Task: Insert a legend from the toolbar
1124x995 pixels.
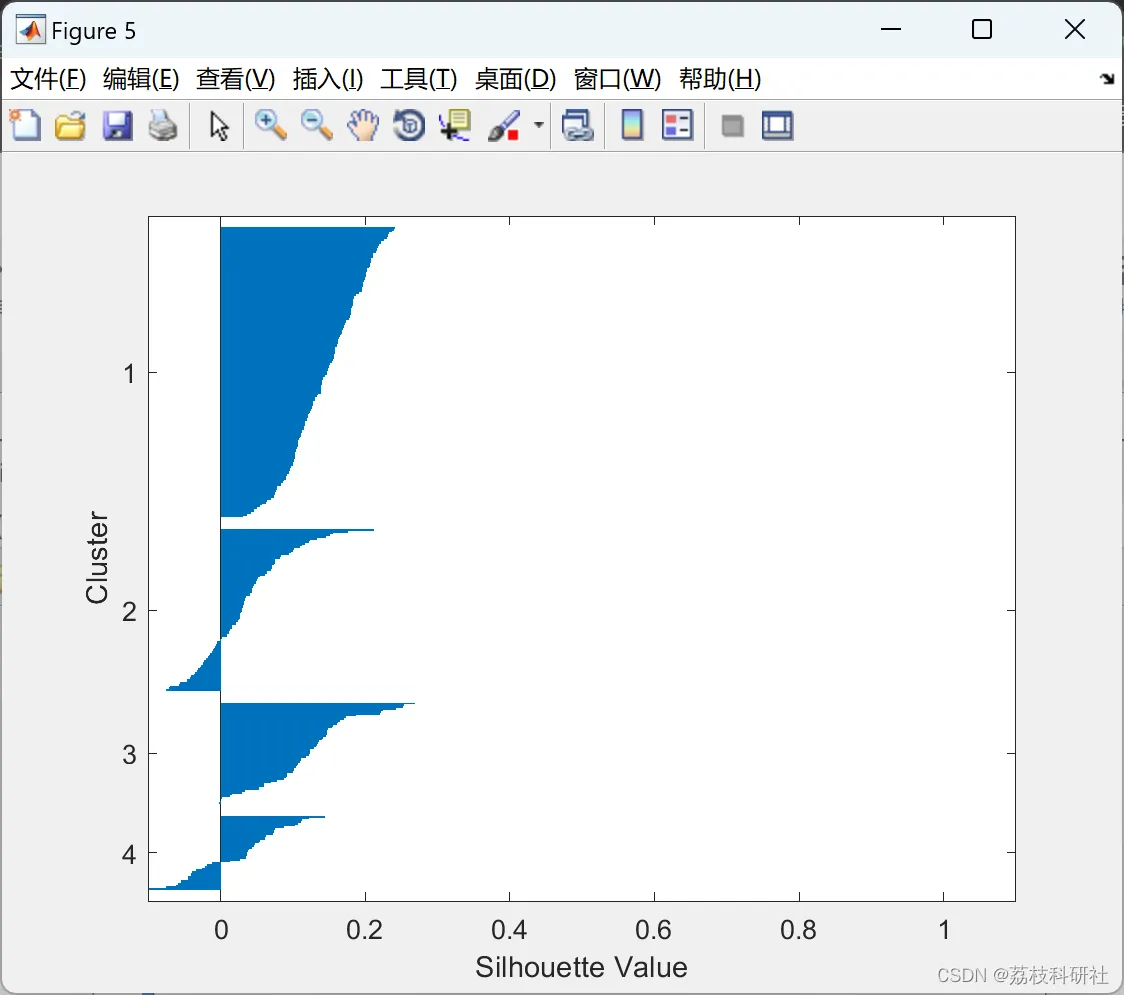Action: tap(677, 125)
